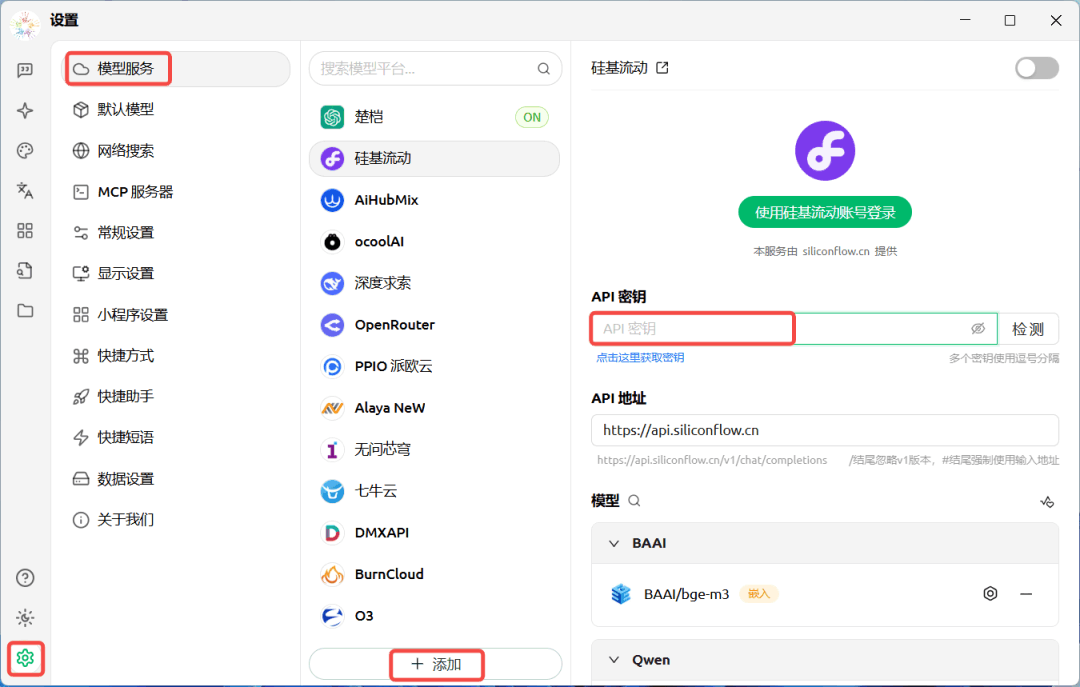Open 快捷短语 settings section
Image resolution: width=1080 pixels, height=687 pixels.
tap(176, 438)
